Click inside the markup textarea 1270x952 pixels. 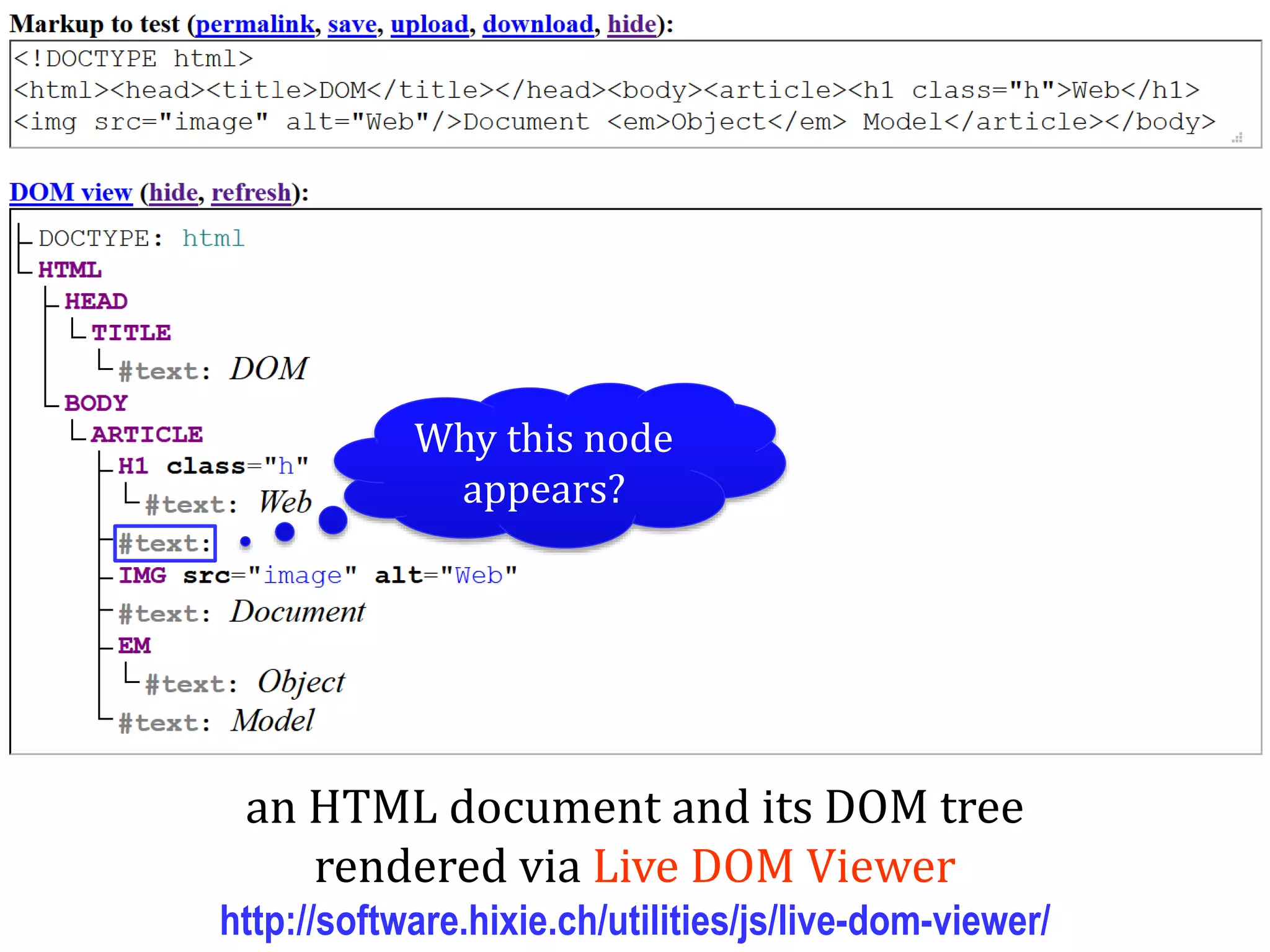coord(636,94)
